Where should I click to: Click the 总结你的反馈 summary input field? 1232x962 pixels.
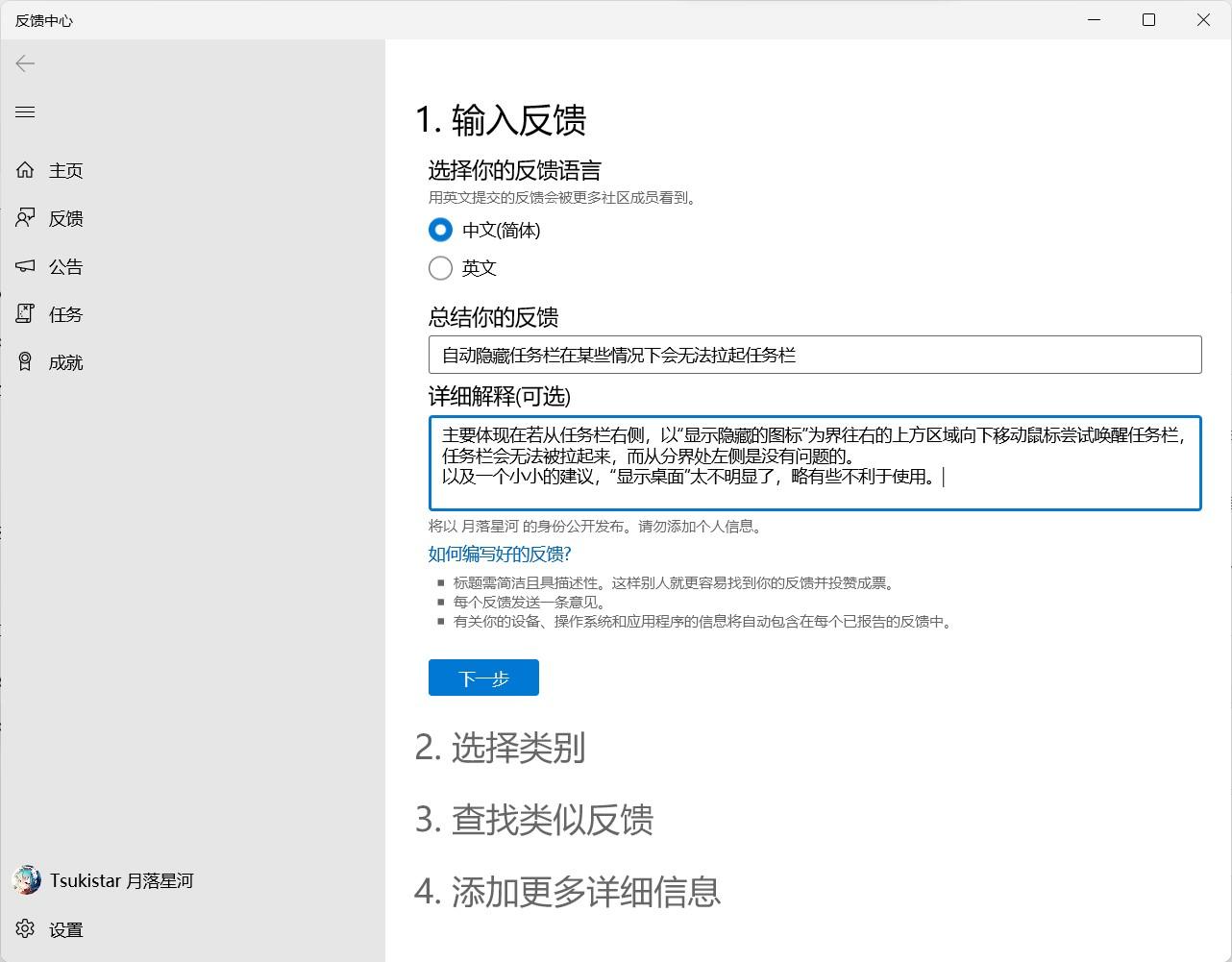[x=815, y=355]
